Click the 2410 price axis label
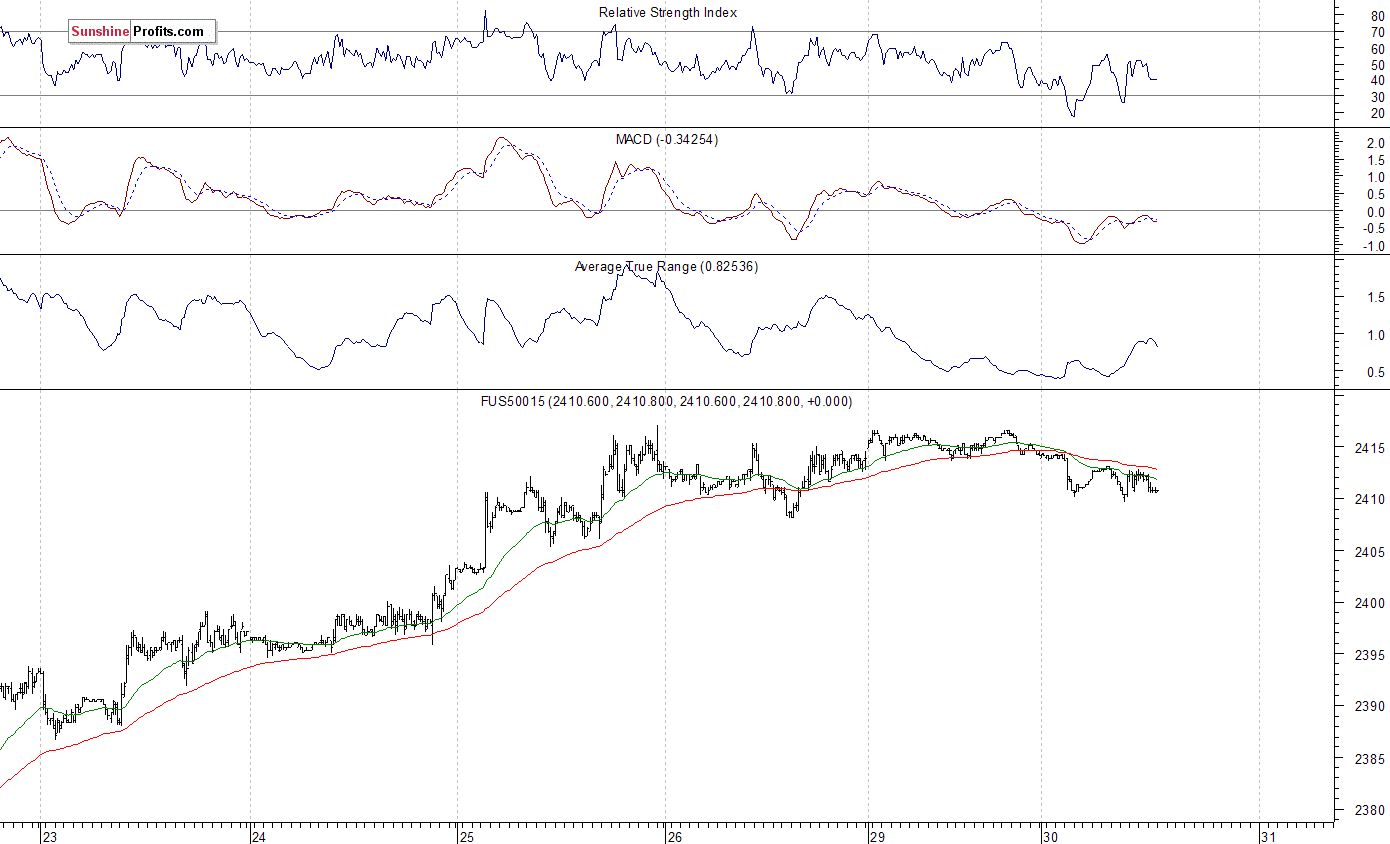The height and width of the screenshot is (844, 1390). [1371, 499]
